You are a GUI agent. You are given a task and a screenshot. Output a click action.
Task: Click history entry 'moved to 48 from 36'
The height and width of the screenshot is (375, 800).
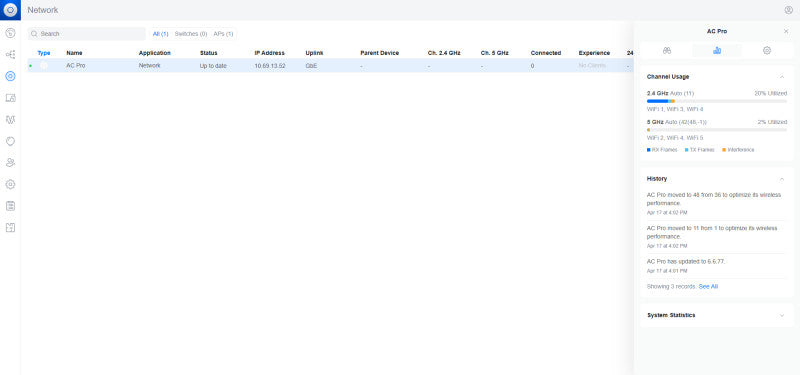pyautogui.click(x=714, y=199)
